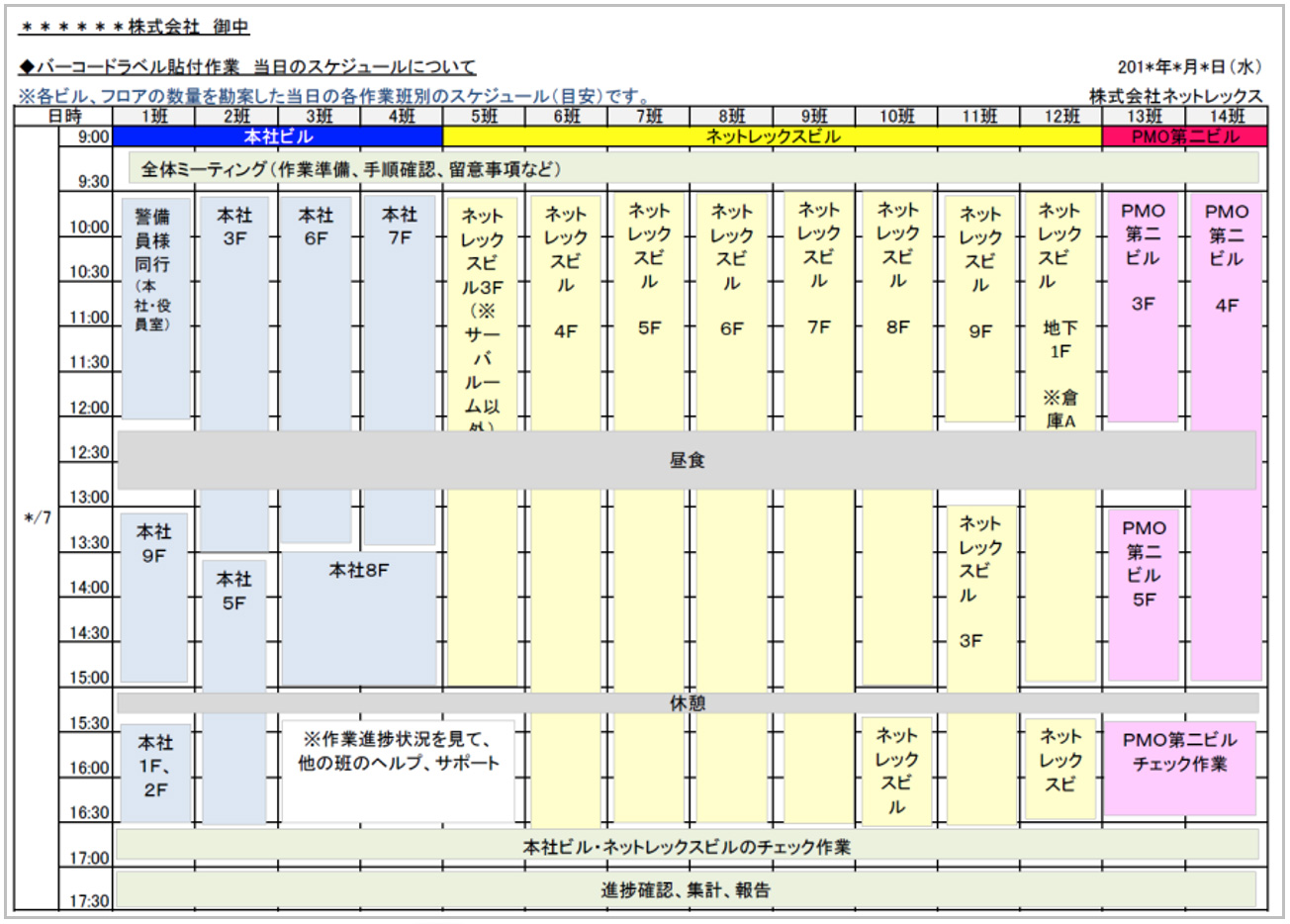Click the */7 date cell

[x=38, y=517]
